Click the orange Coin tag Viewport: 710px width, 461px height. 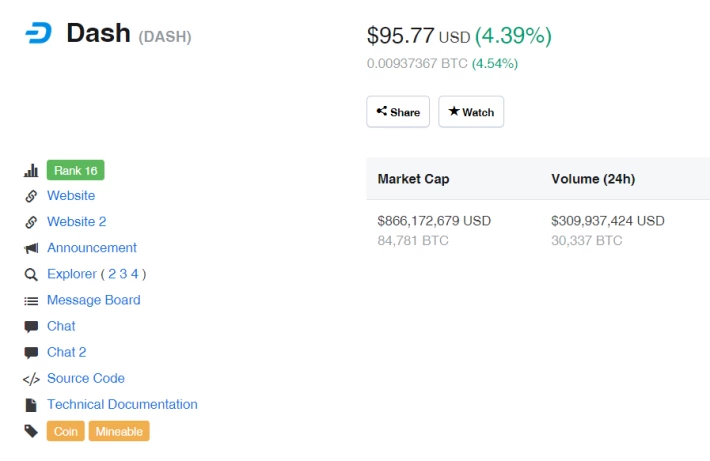click(66, 431)
